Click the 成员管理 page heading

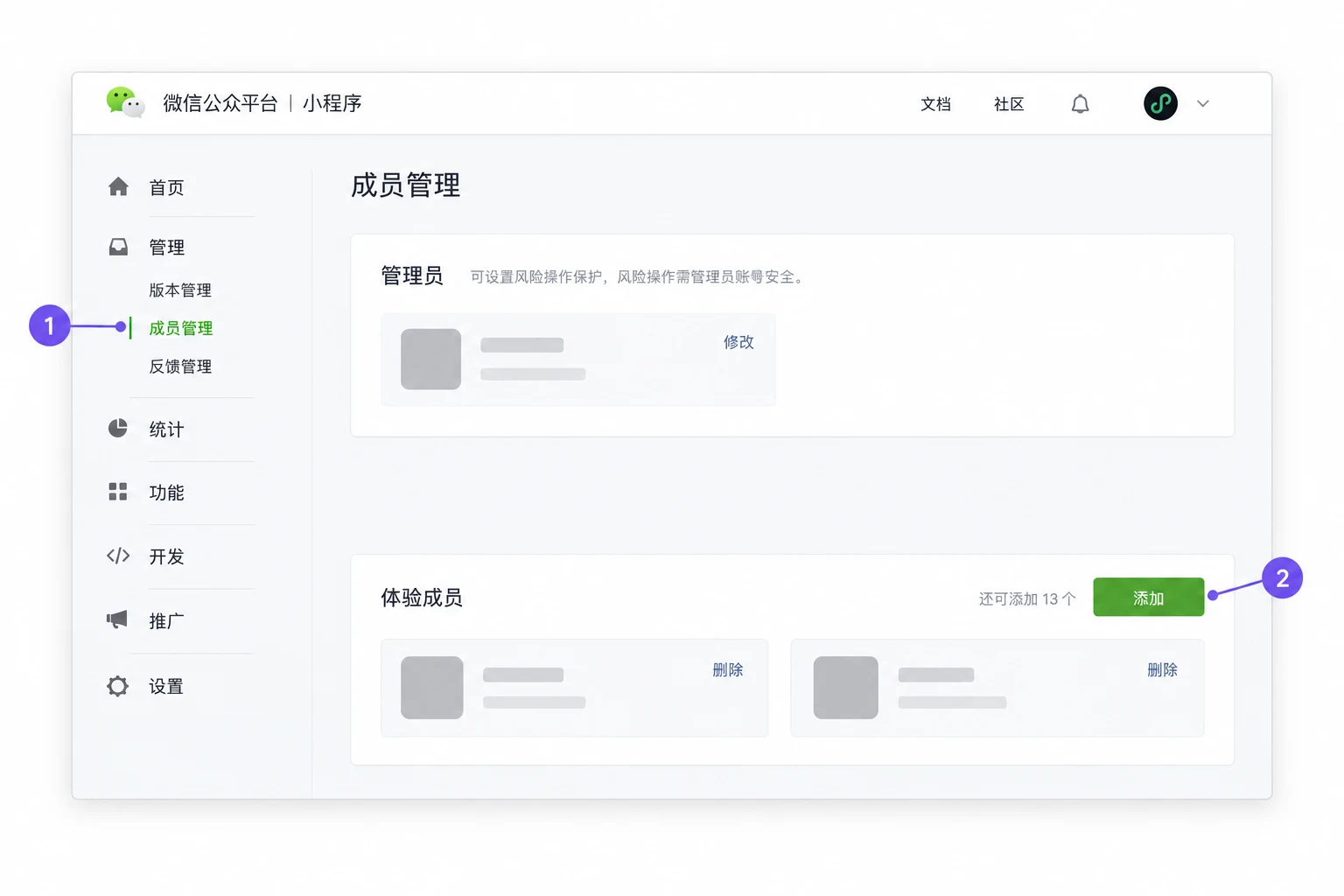pyautogui.click(x=405, y=185)
